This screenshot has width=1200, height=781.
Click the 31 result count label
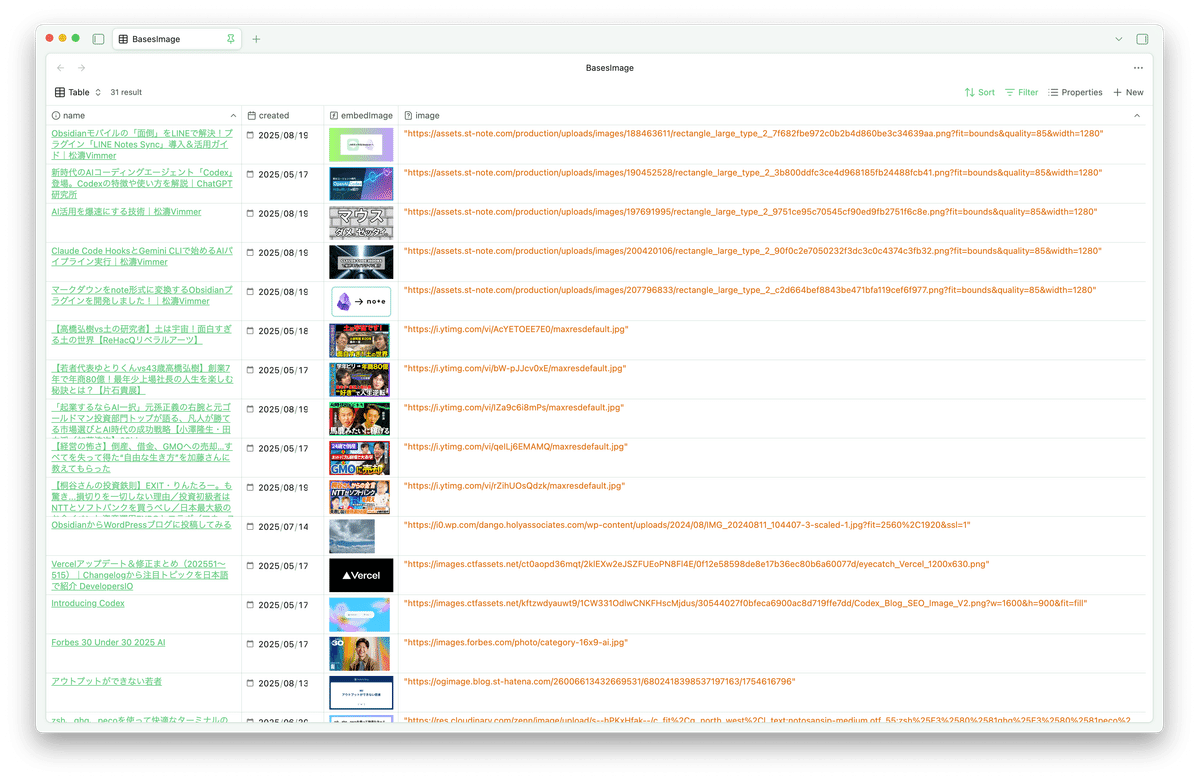click(126, 92)
